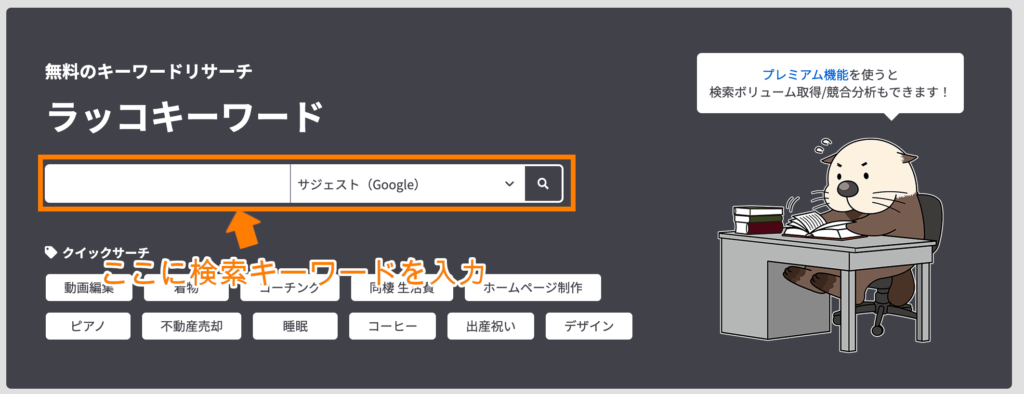Open the プレミアム機能 link
The height and width of the screenshot is (394, 1024).
tap(794, 74)
